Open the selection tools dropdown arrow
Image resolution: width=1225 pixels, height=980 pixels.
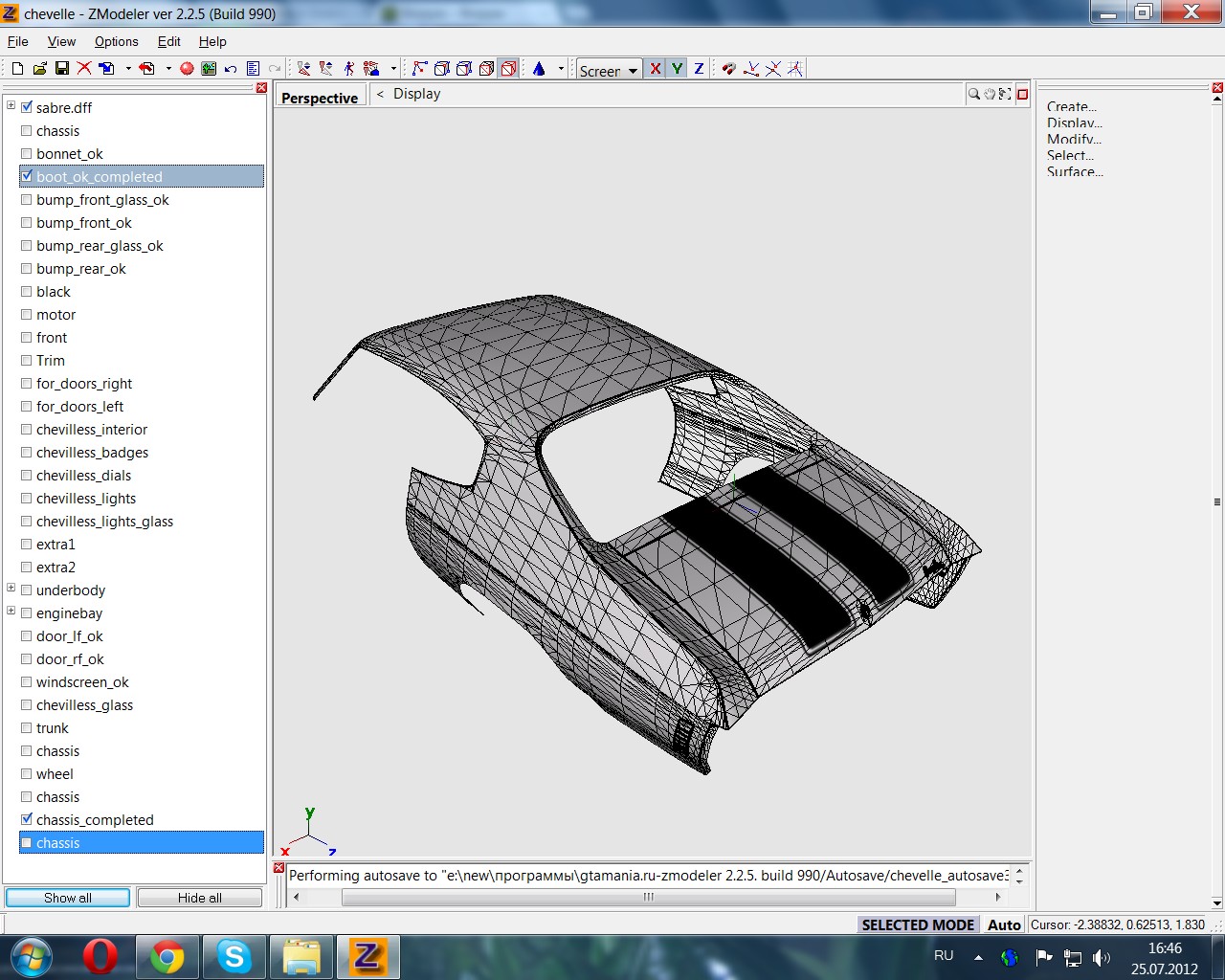[393, 68]
